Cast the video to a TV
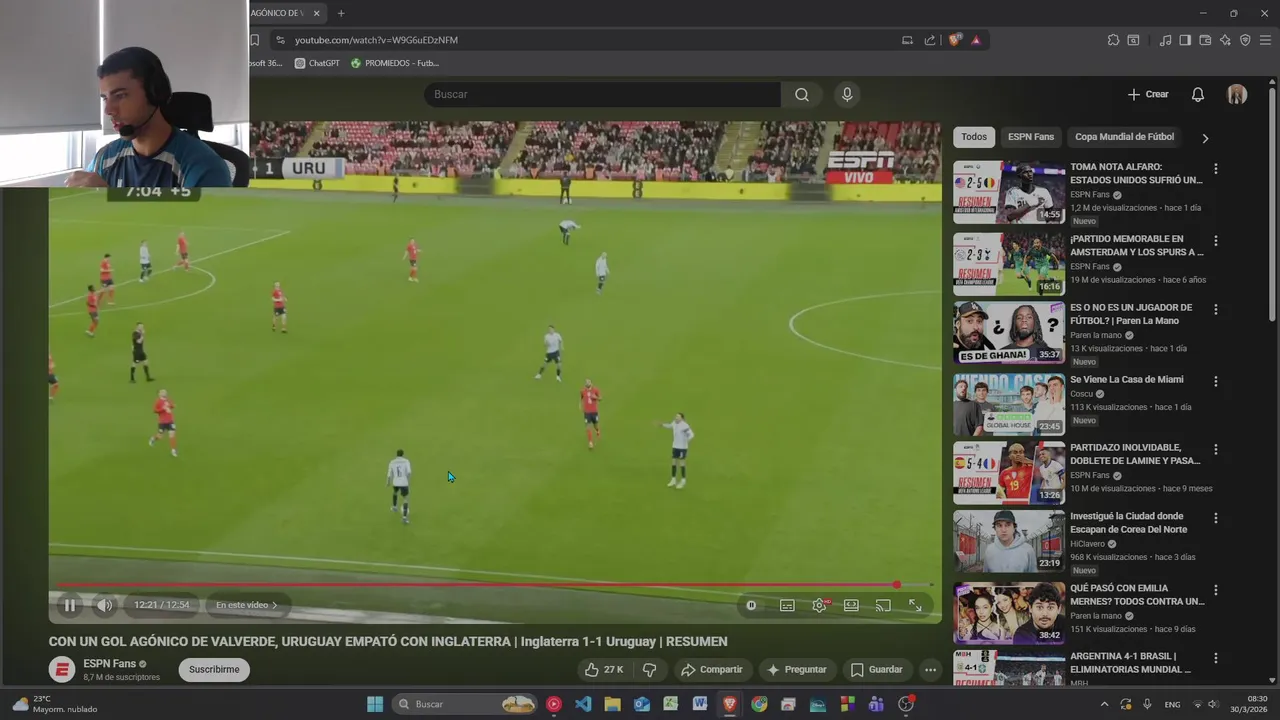 [x=883, y=605]
